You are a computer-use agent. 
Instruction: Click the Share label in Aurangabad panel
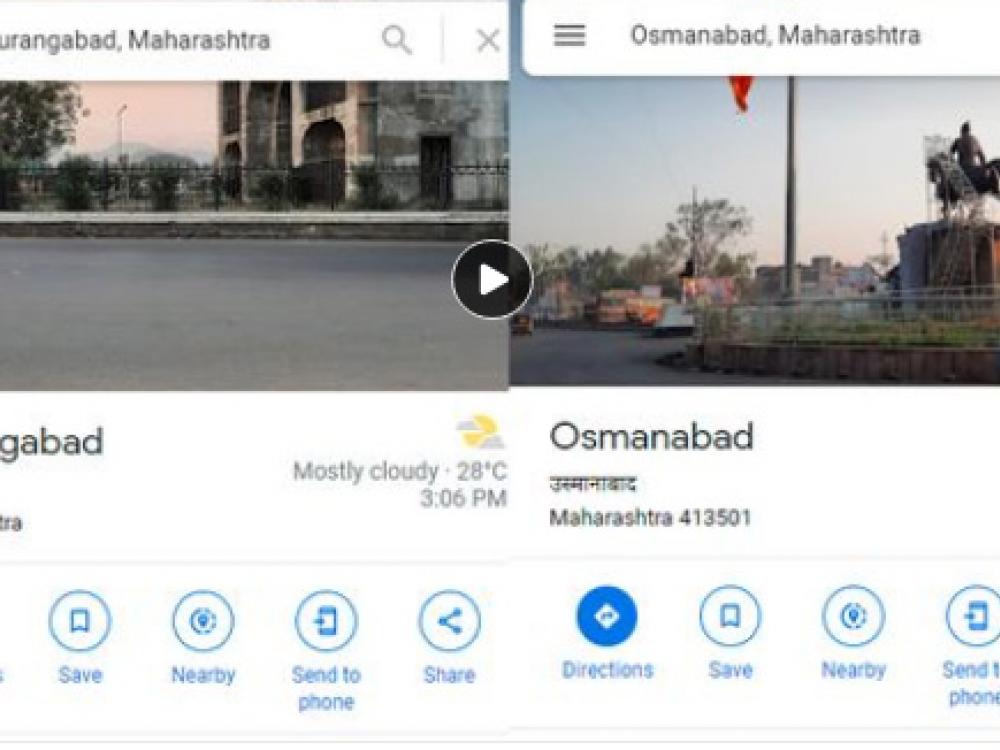click(x=450, y=675)
